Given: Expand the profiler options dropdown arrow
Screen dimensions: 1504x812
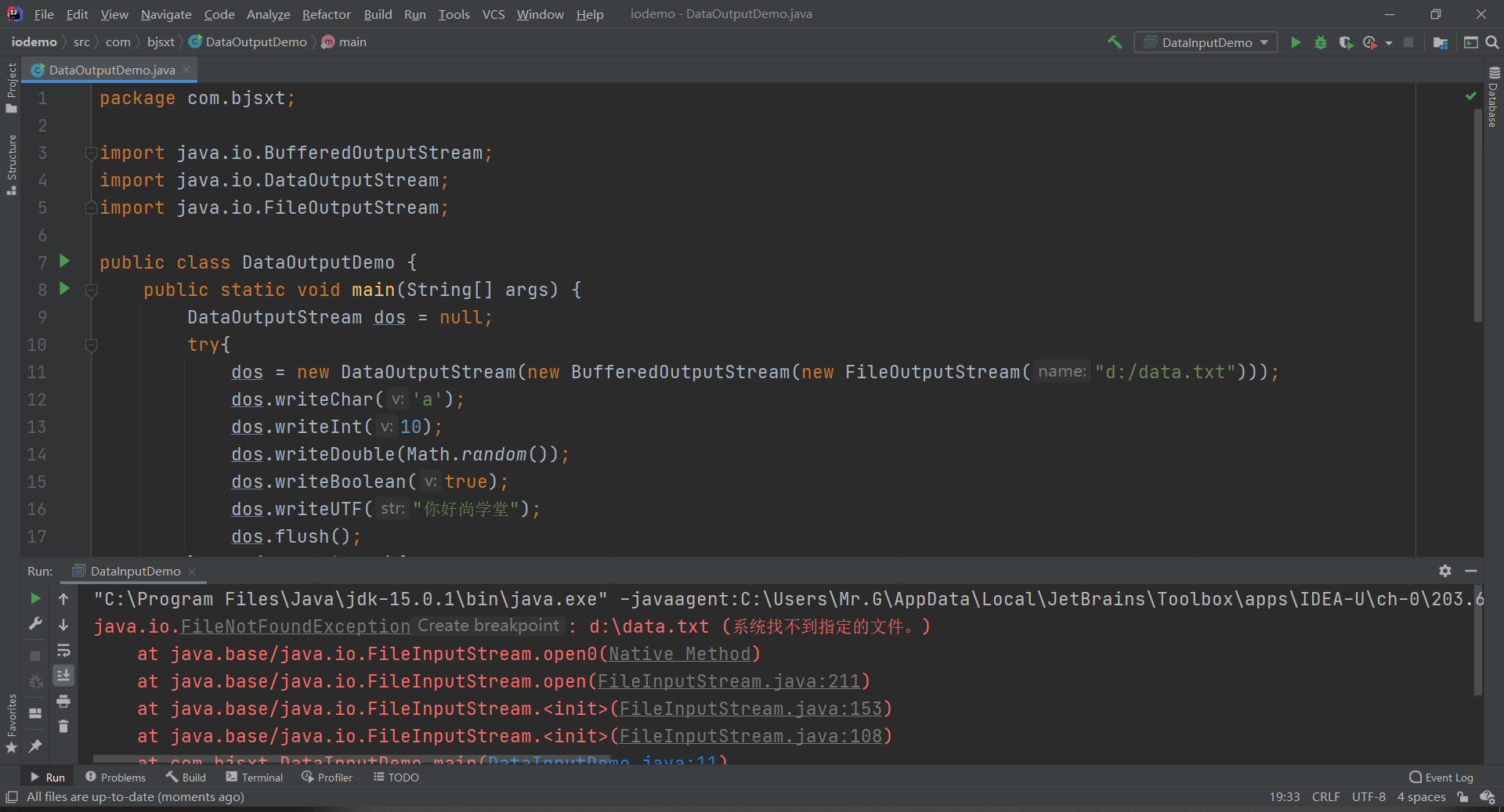Looking at the screenshot, I should [x=1389, y=42].
